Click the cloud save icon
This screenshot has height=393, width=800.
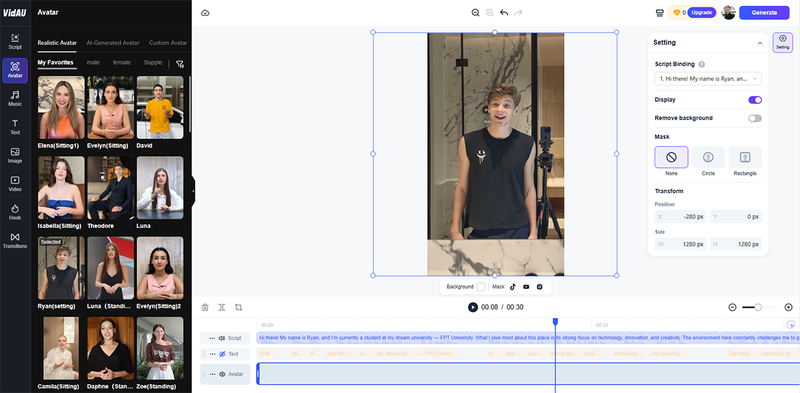point(205,13)
